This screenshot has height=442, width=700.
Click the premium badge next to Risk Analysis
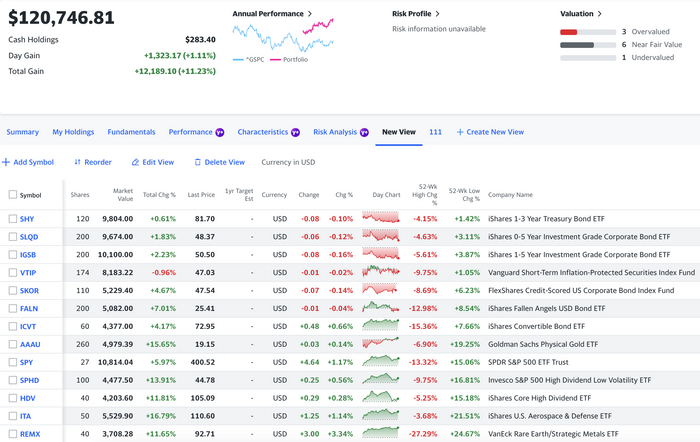[364, 132]
